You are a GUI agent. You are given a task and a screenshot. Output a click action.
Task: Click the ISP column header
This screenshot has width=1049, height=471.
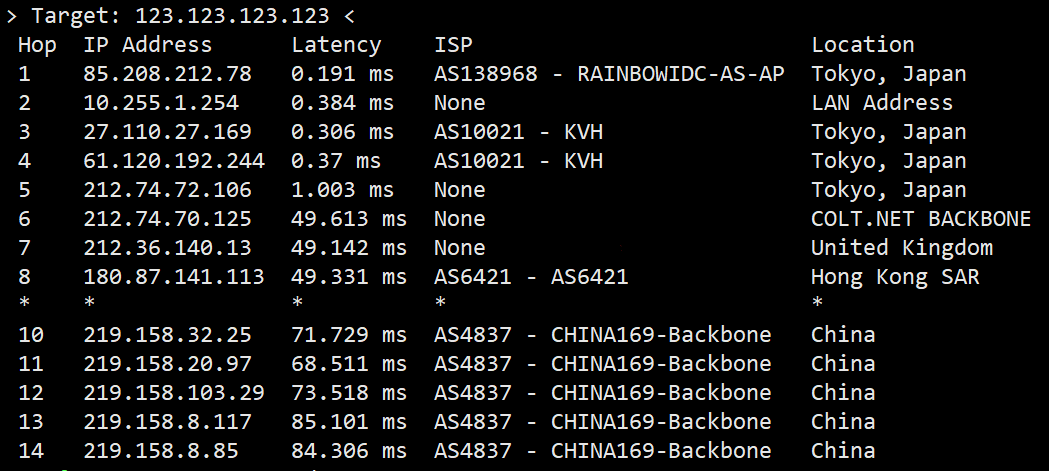coord(453,45)
